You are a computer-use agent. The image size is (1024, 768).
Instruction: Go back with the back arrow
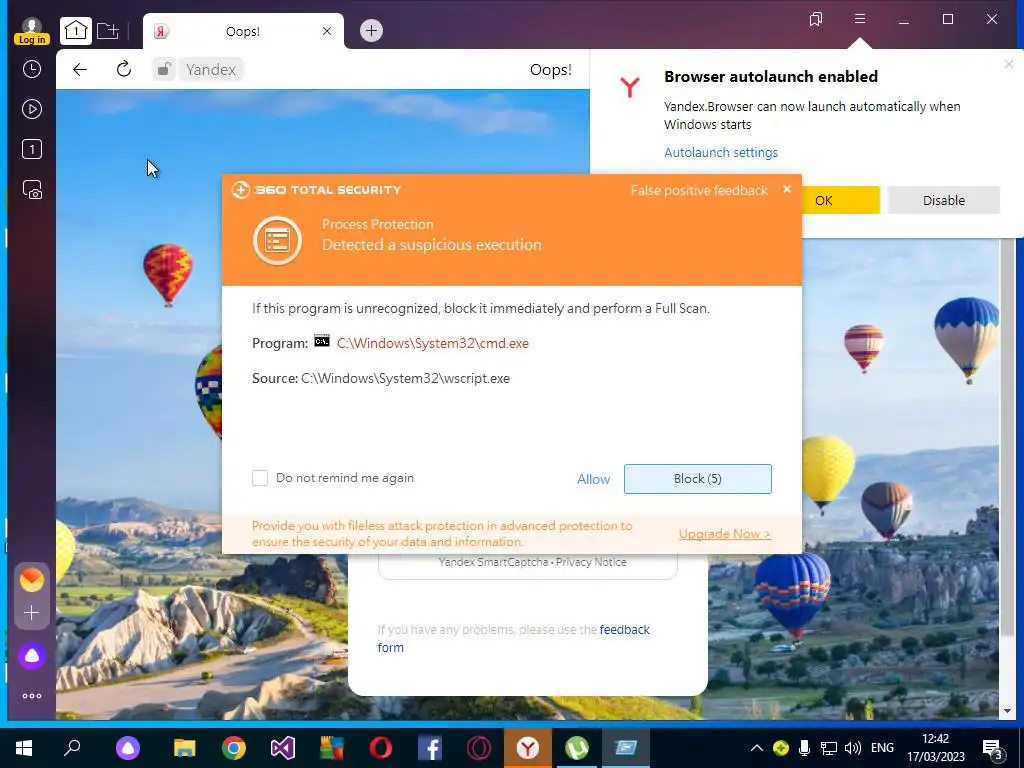click(80, 69)
